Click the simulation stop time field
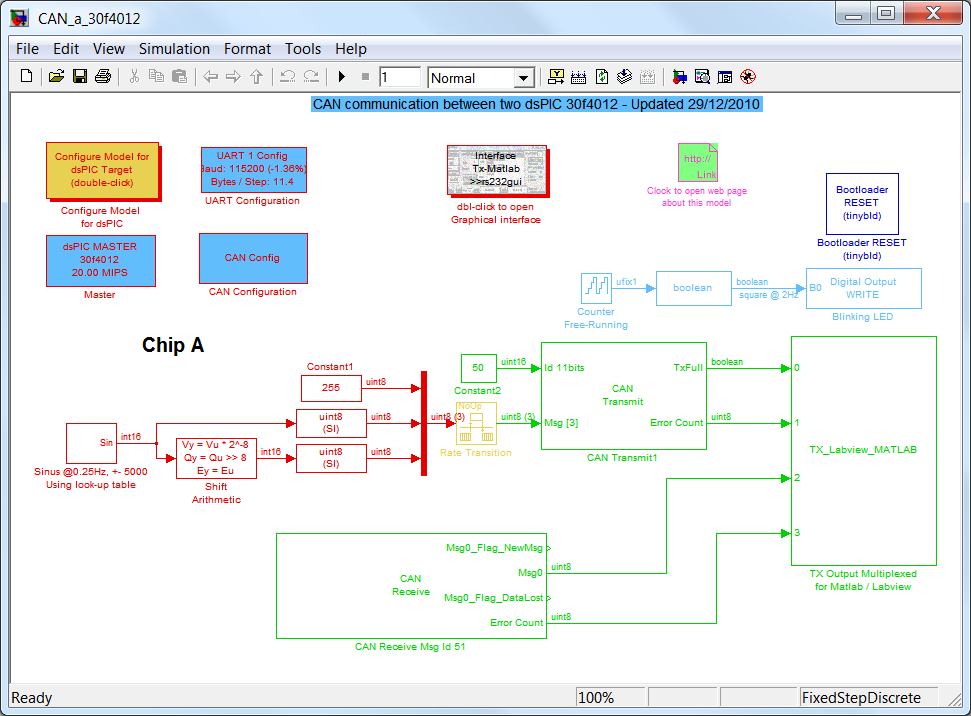The image size is (971, 716). click(400, 78)
